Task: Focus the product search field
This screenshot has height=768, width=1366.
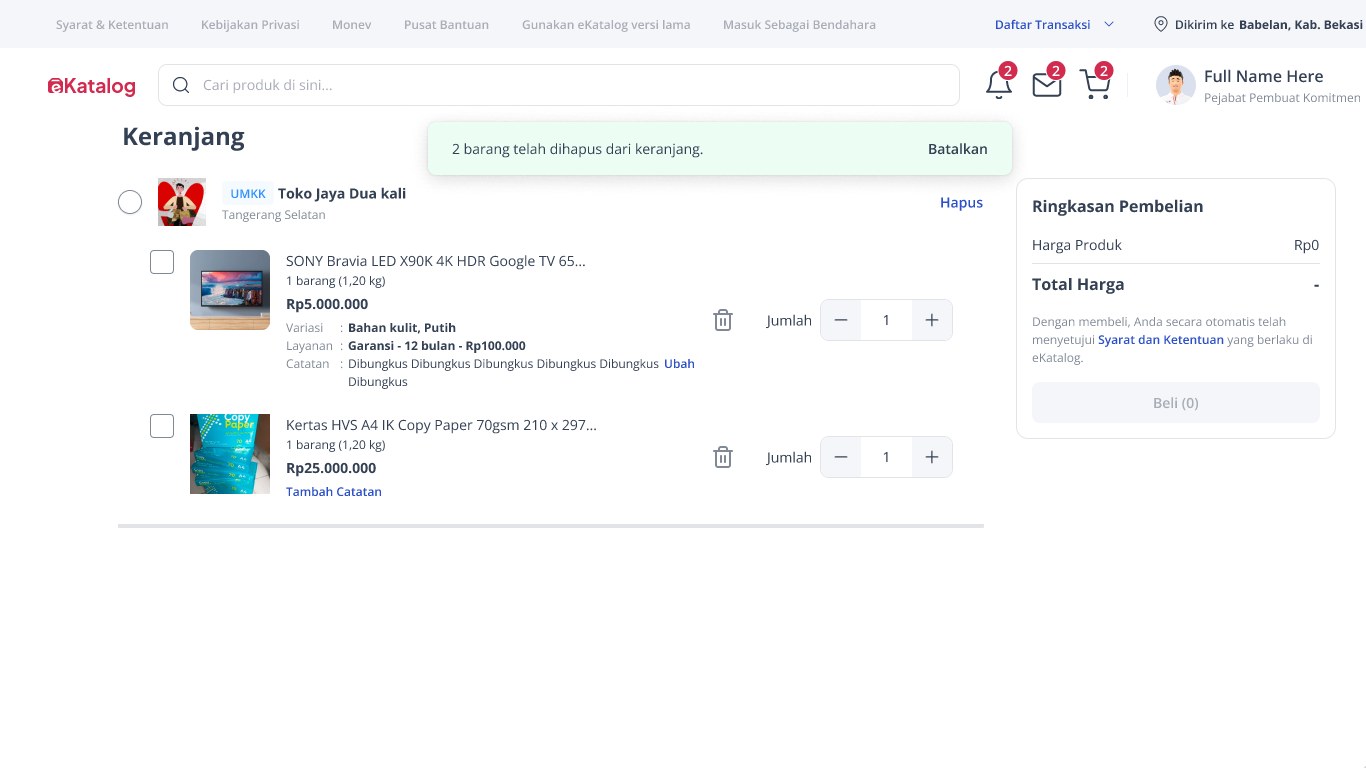Action: [559, 85]
